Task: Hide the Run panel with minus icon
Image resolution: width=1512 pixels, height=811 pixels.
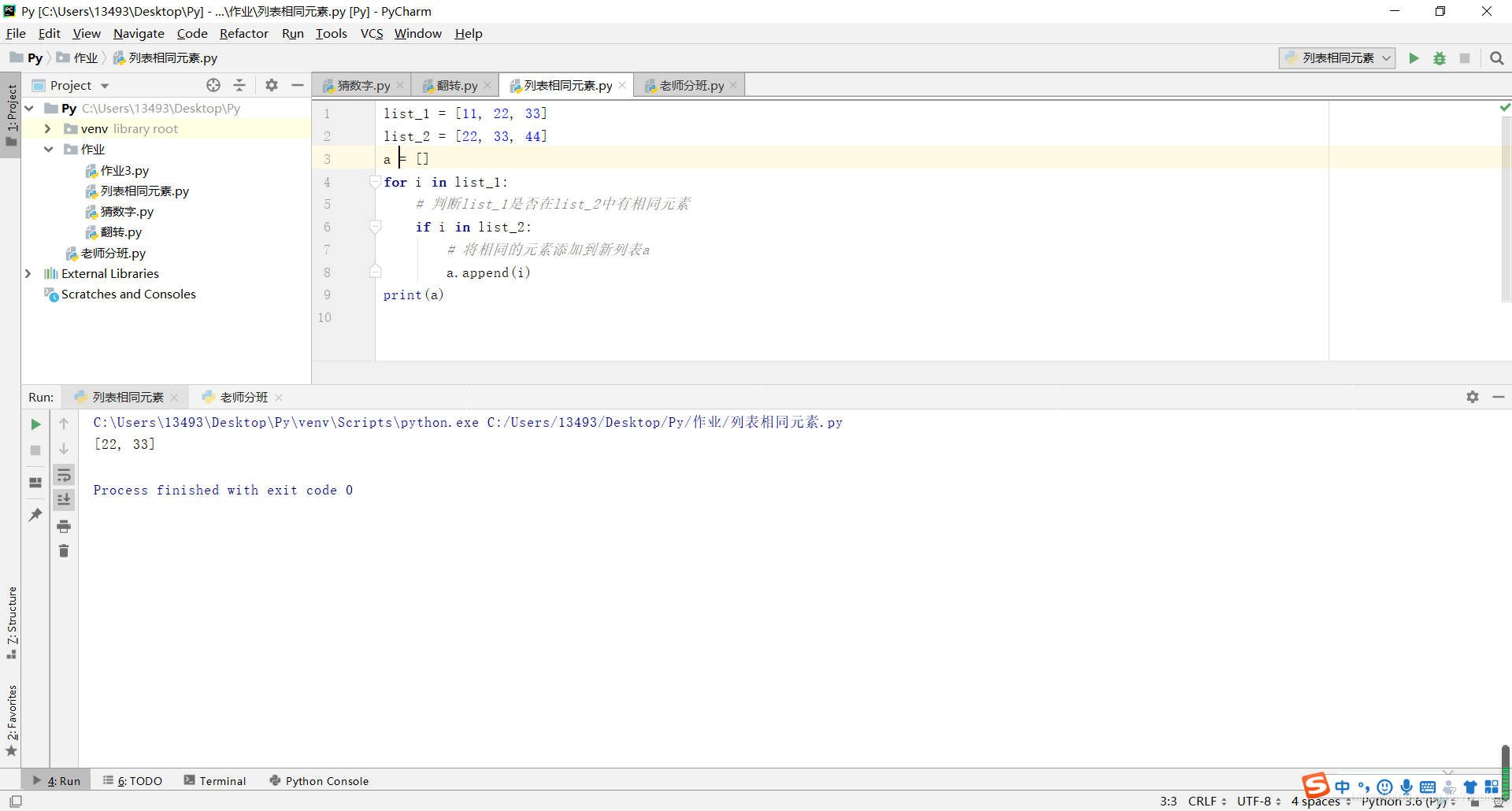Action: pos(1499,397)
